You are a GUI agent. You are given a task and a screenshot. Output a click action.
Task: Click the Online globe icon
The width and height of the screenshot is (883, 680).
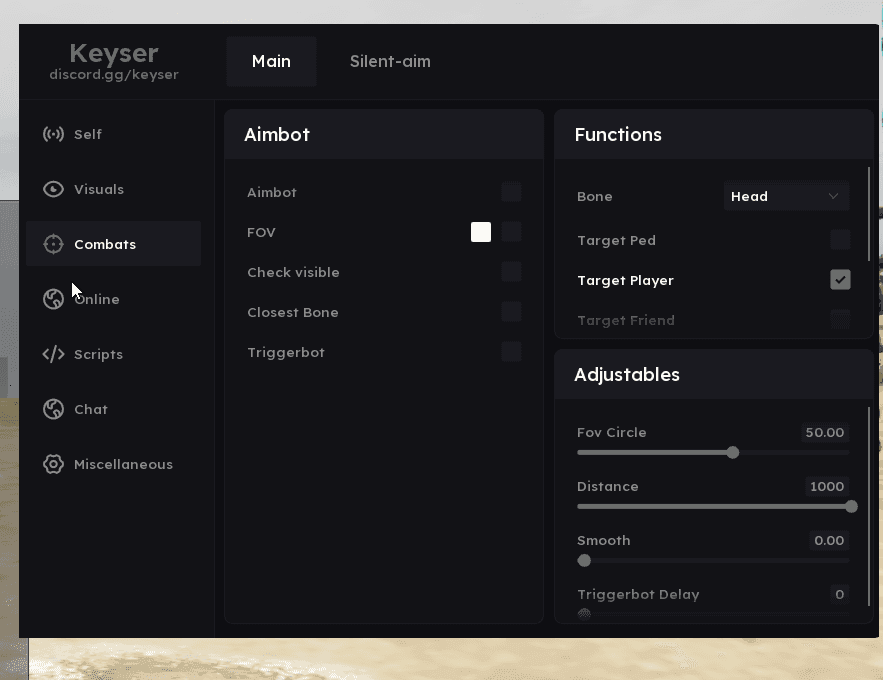point(53,299)
